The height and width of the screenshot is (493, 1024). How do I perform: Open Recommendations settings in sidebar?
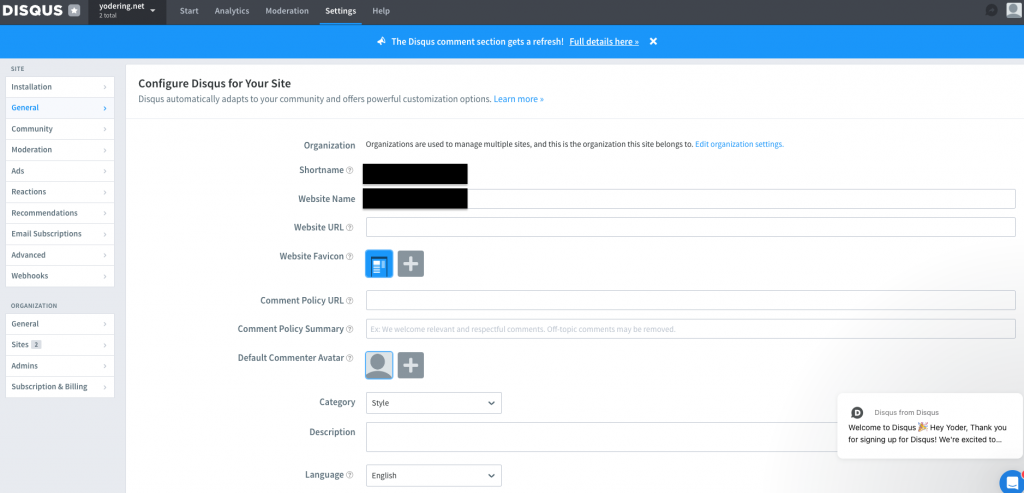59,213
